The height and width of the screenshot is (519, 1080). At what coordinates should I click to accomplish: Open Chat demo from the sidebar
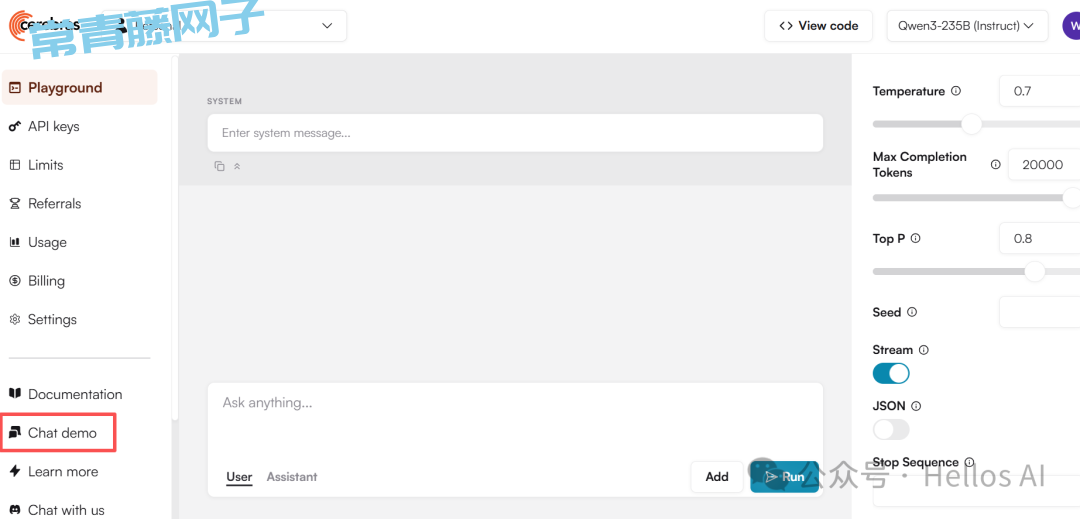(62, 433)
